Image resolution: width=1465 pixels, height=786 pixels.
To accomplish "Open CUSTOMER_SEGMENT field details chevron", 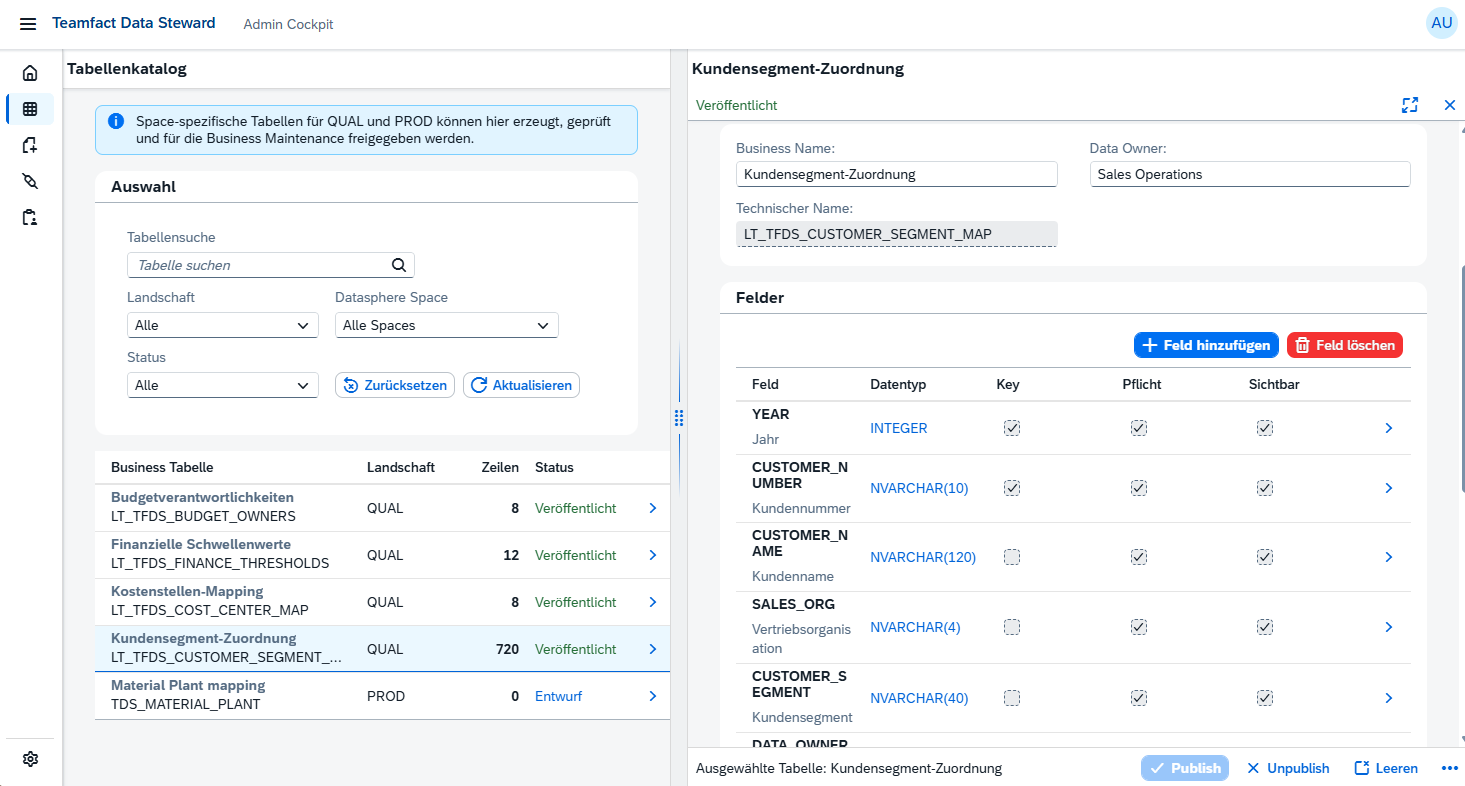I will click(1388, 698).
